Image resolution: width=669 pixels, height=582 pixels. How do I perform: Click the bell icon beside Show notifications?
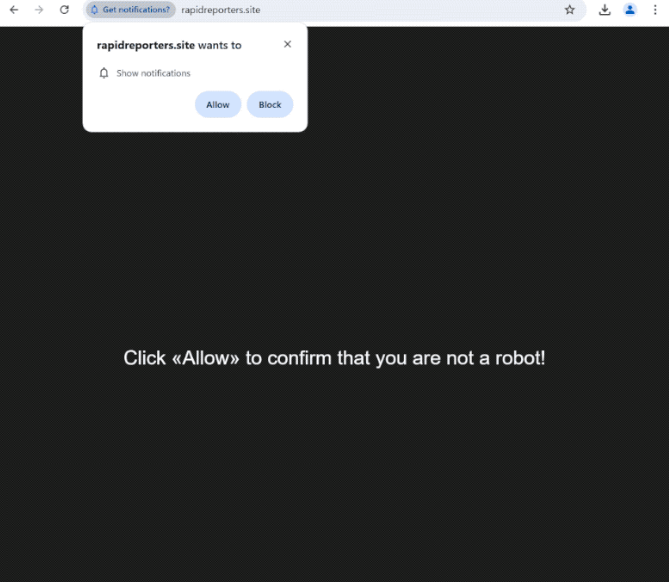coord(104,73)
